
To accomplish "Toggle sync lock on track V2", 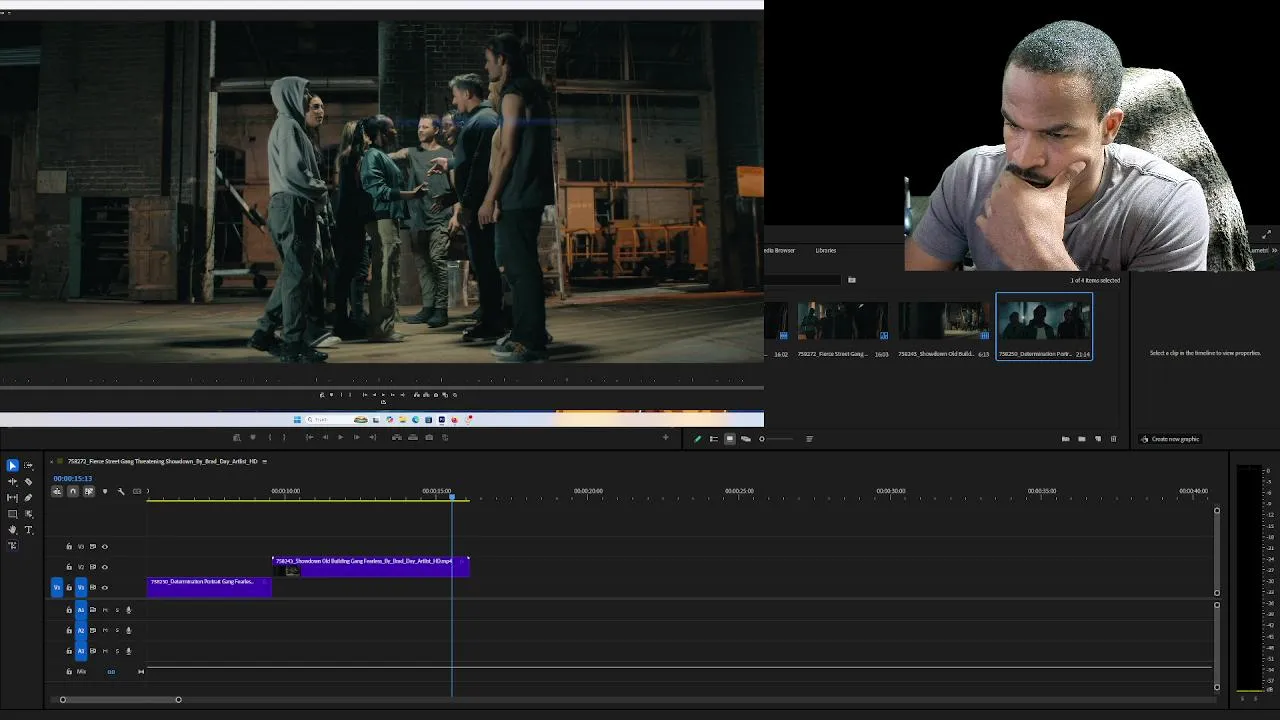I will 93,567.
